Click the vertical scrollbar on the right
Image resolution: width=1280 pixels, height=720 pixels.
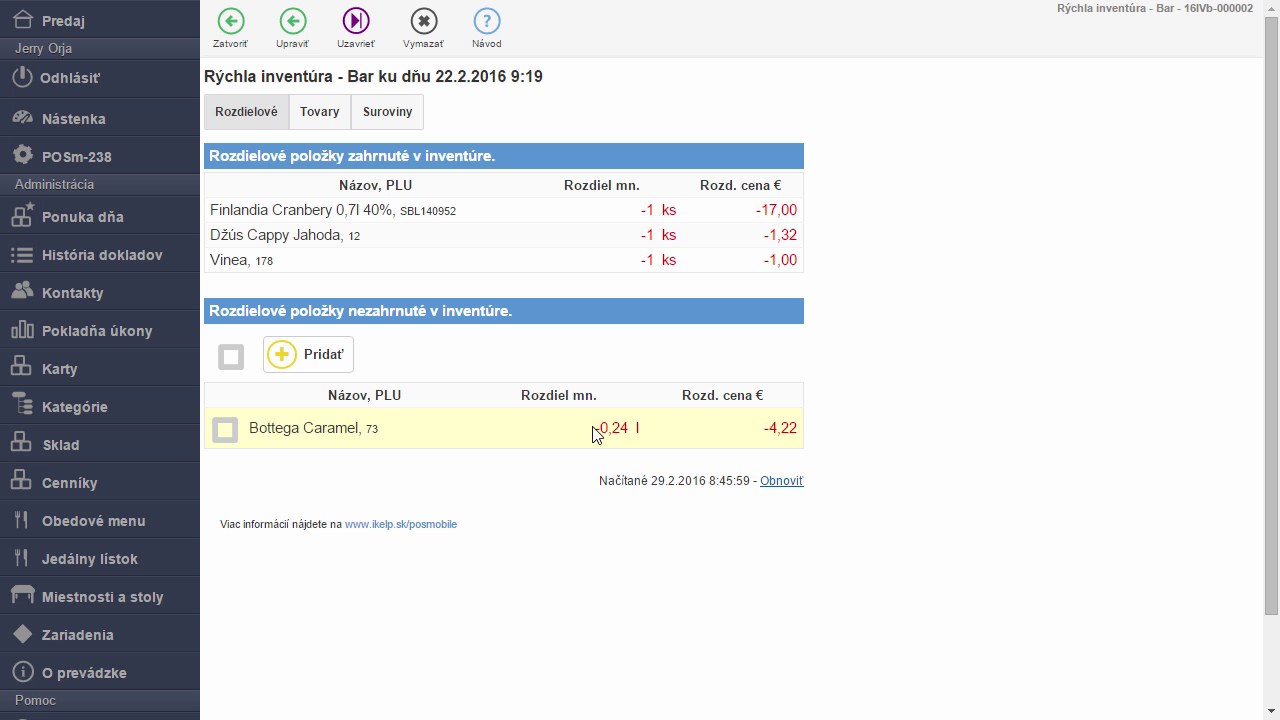coord(1272,315)
